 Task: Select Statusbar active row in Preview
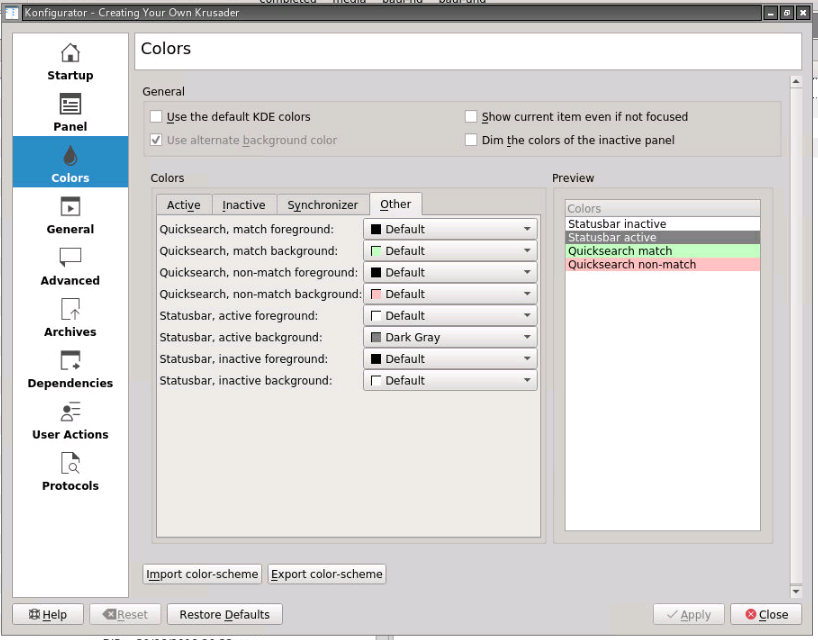click(663, 237)
